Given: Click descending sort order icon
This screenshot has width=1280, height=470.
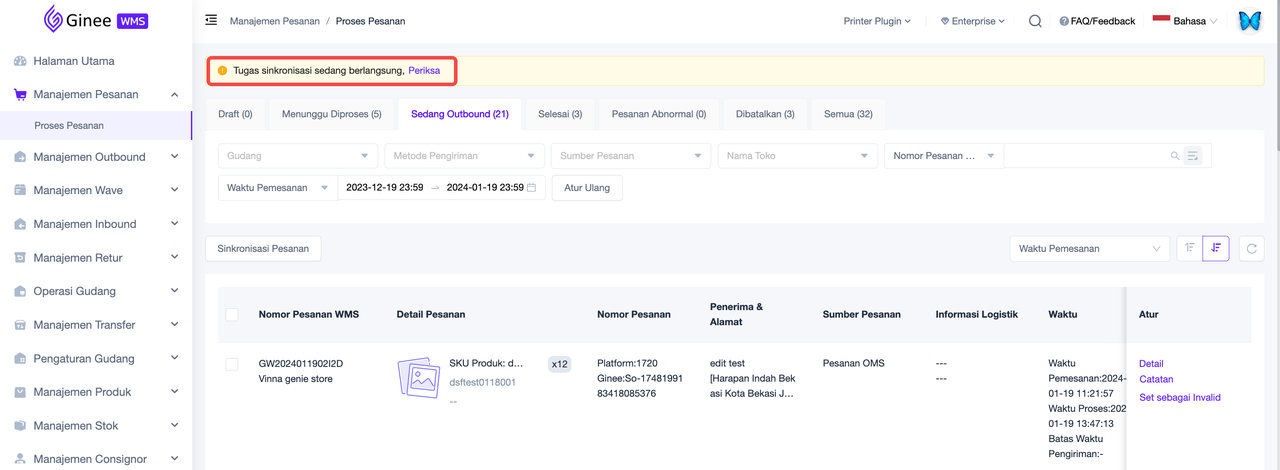Looking at the screenshot, I should pyautogui.click(x=1216, y=249).
